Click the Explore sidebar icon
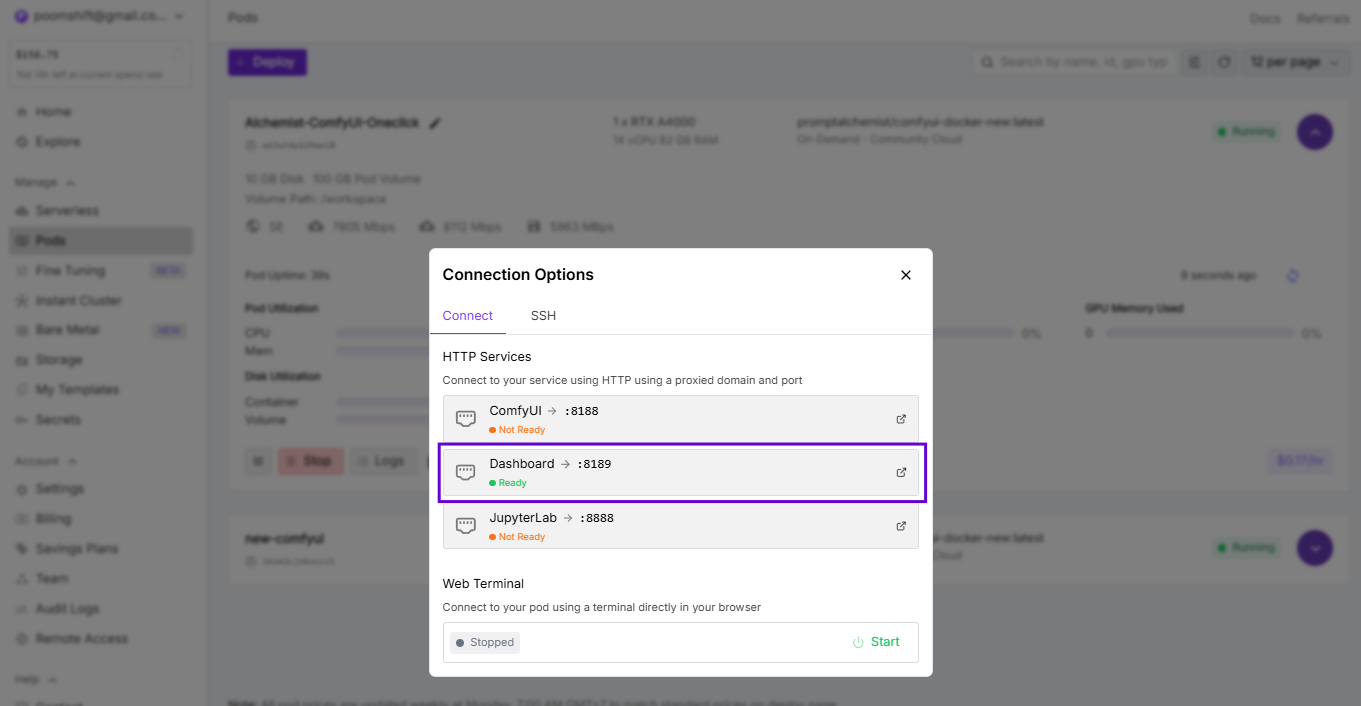Image resolution: width=1361 pixels, height=706 pixels. click(22, 142)
